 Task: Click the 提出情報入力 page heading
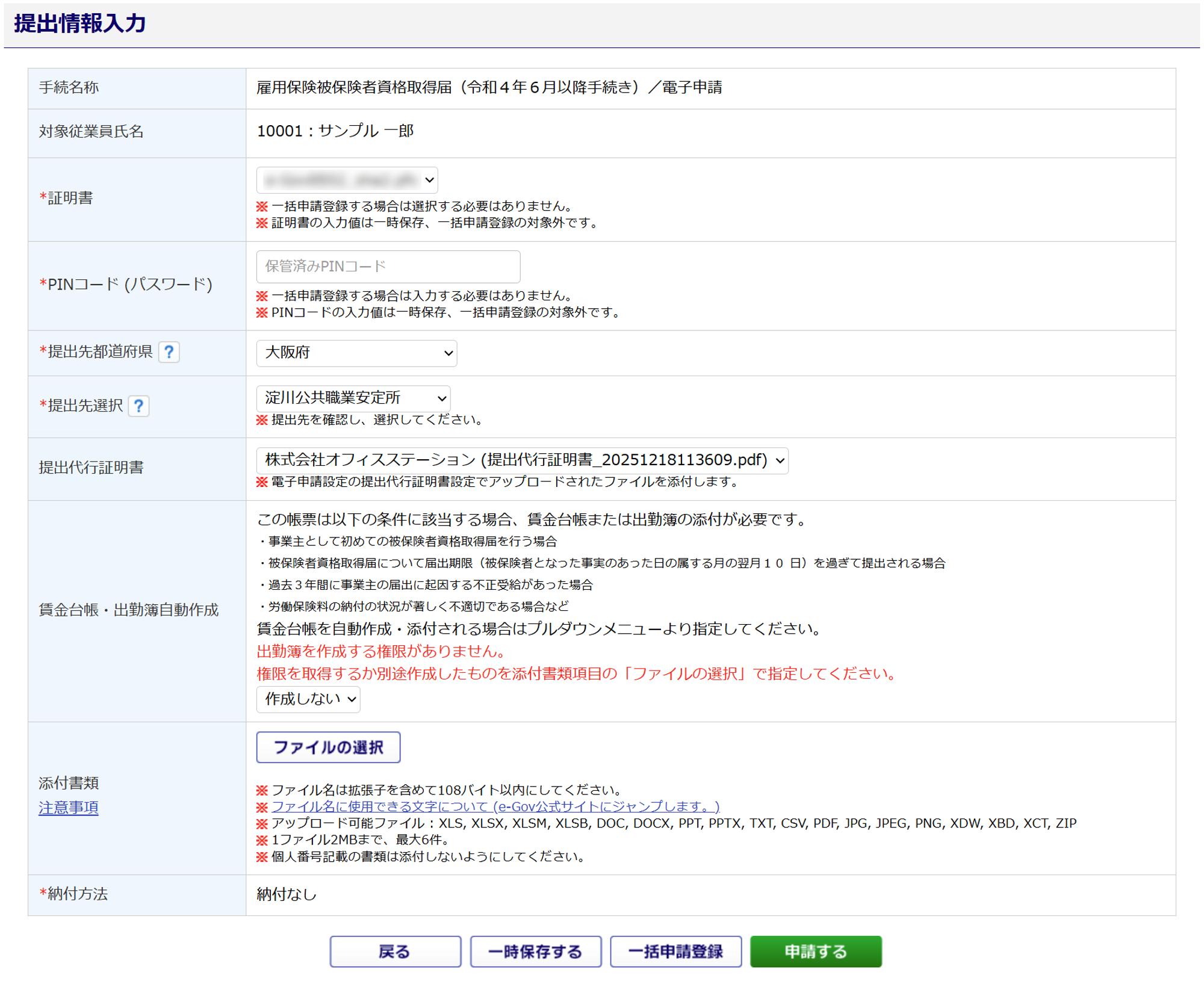pyautogui.click(x=80, y=23)
